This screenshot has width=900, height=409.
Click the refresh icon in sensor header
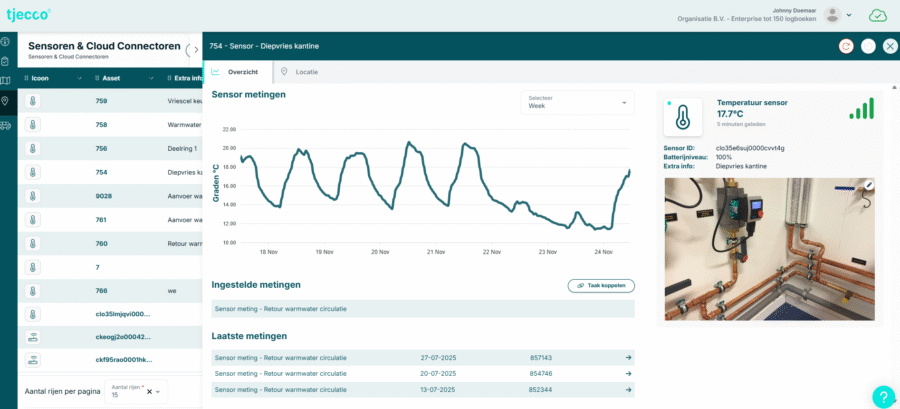click(845, 46)
